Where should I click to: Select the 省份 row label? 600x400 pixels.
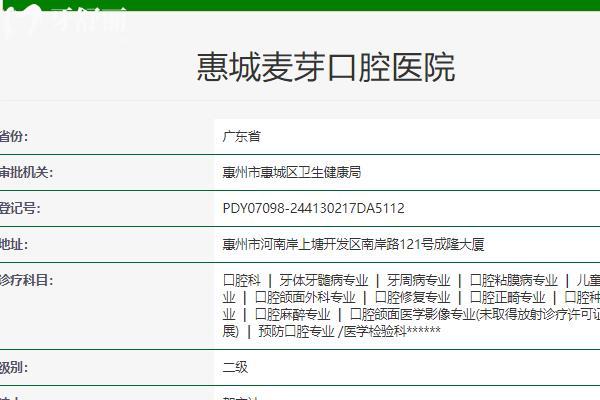point(14,136)
